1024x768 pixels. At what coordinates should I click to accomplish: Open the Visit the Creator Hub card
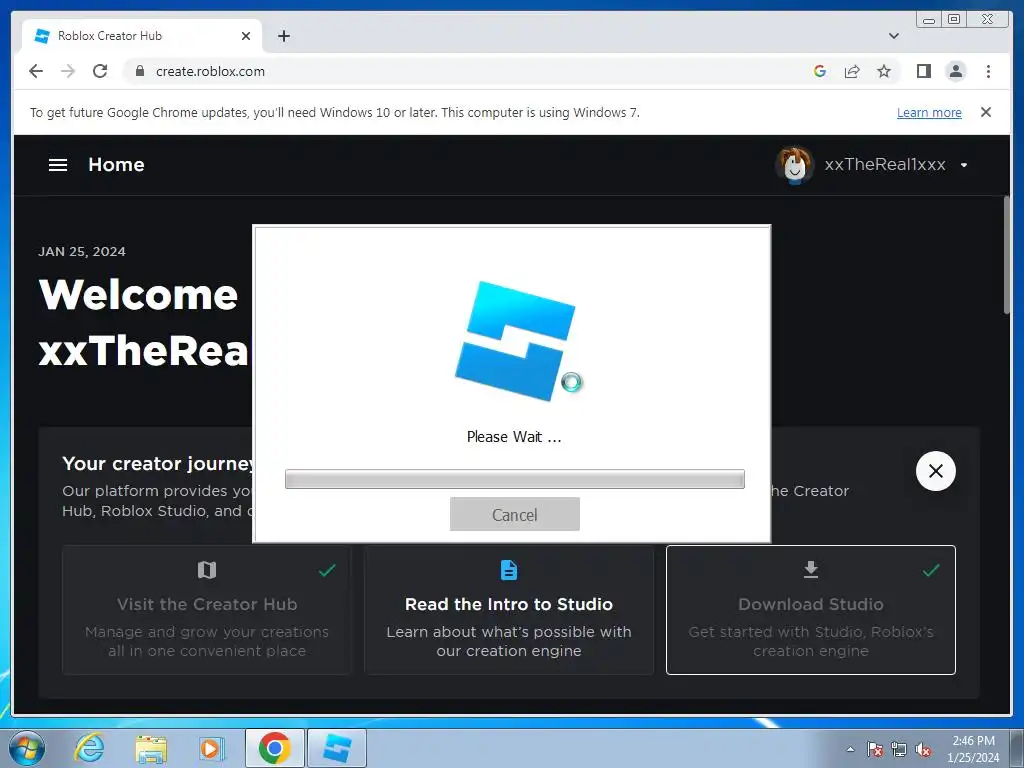[207, 610]
